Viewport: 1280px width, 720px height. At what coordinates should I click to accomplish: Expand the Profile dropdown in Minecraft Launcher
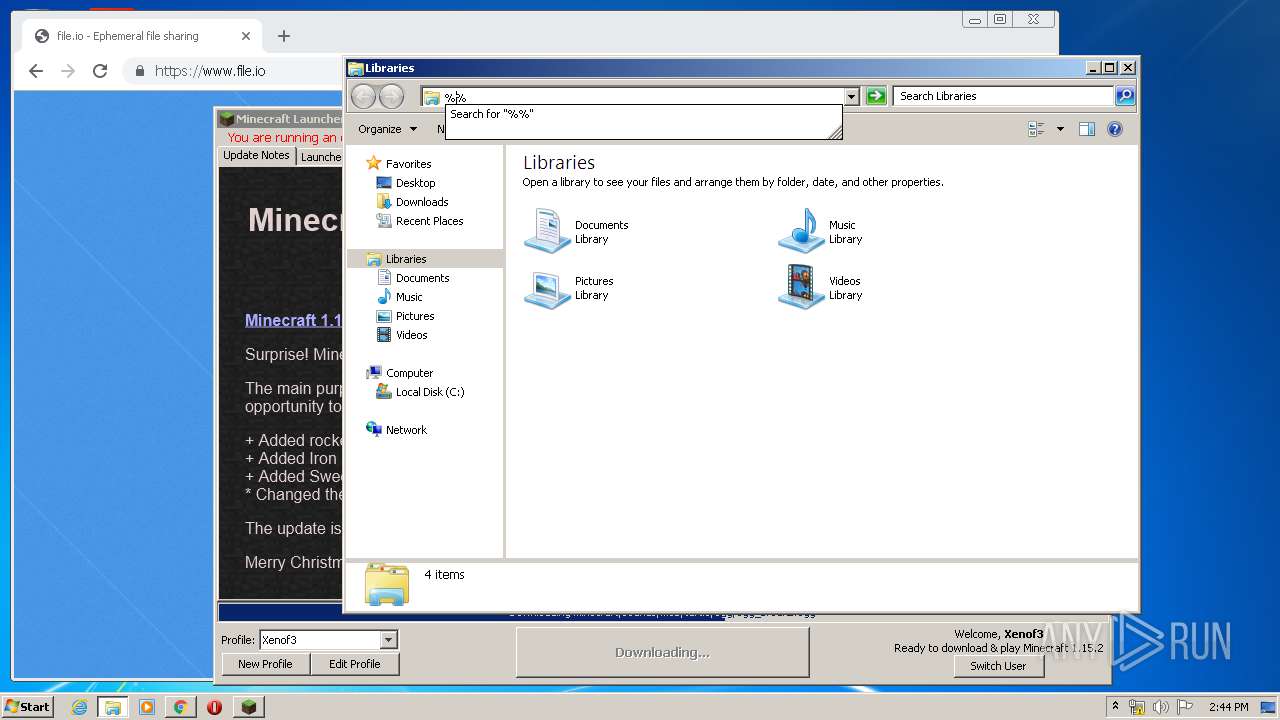point(388,640)
